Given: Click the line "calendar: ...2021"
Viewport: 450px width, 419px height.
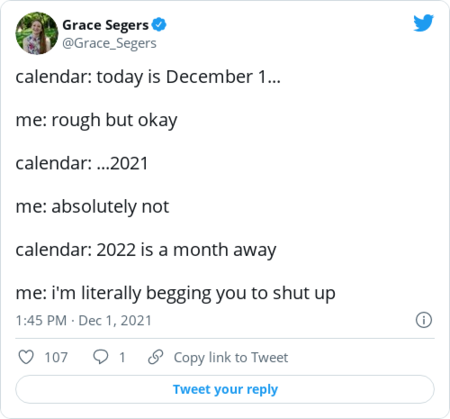Looking at the screenshot, I should coord(82,163).
